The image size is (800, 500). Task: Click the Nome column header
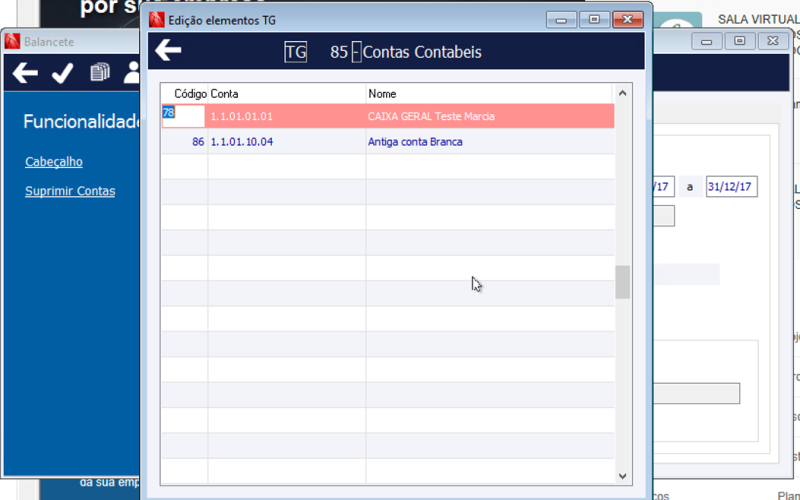[489, 94]
